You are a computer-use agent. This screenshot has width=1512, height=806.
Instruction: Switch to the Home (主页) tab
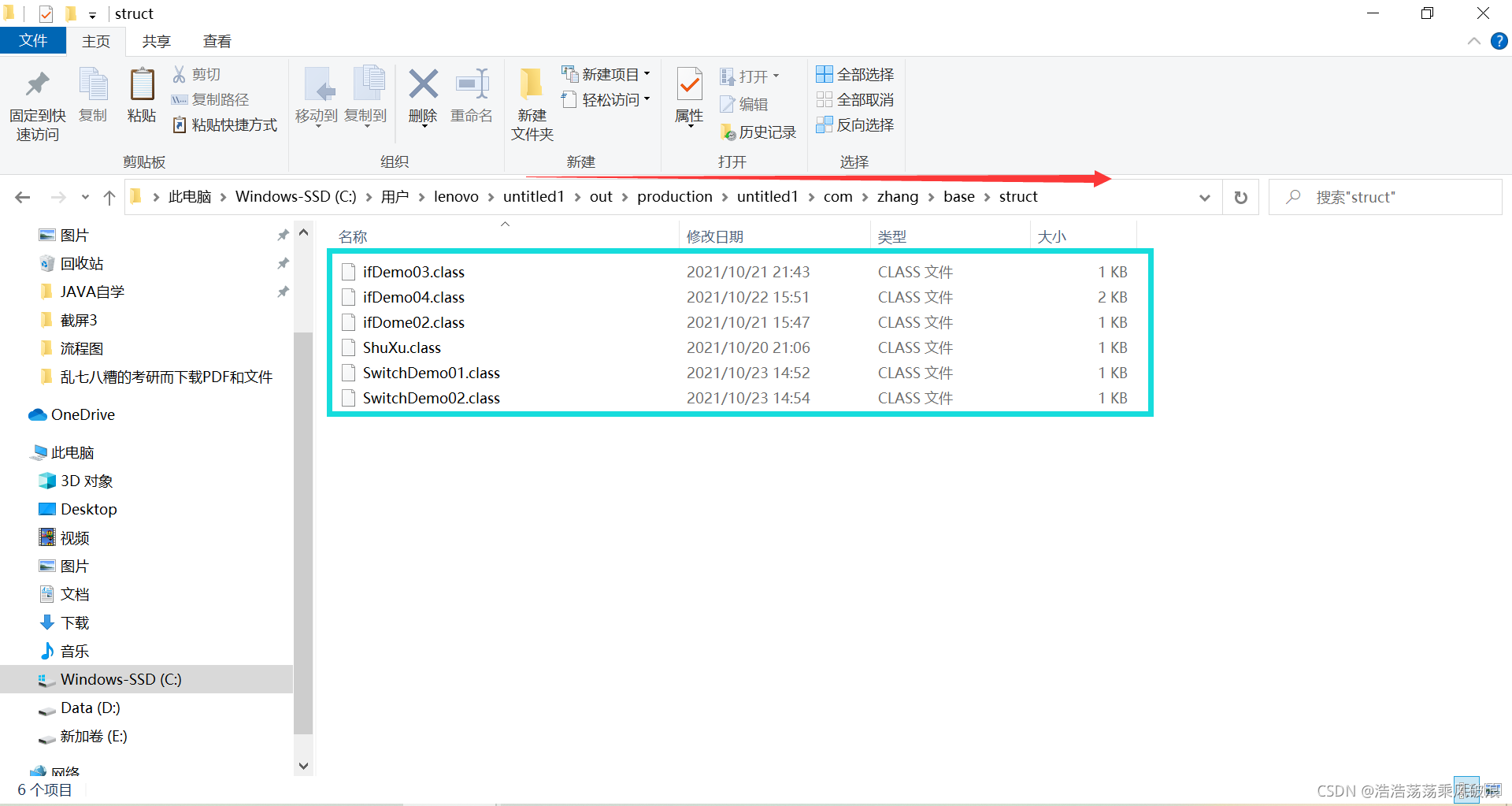(96, 41)
